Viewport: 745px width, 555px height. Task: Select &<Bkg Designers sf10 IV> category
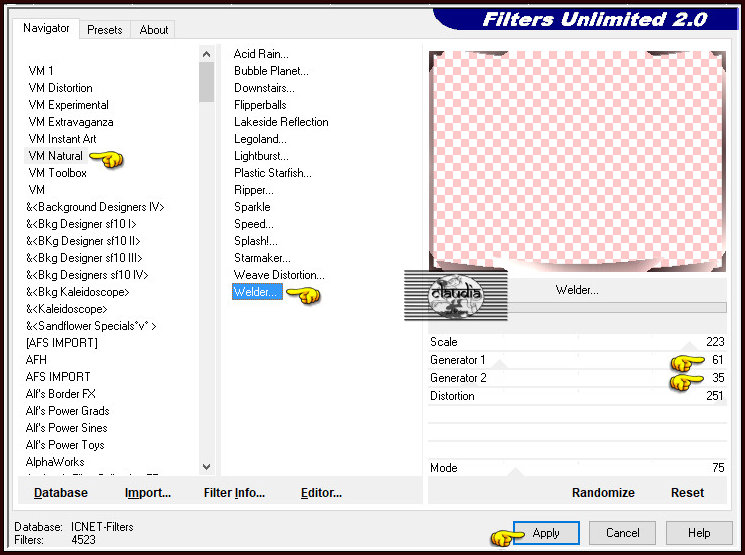tap(87, 275)
